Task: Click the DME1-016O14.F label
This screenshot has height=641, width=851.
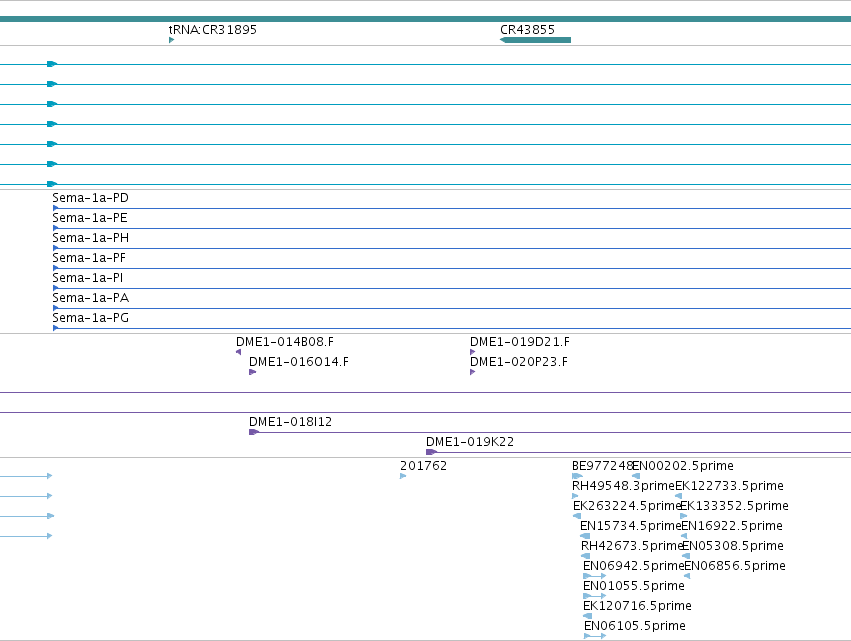Action: [299, 362]
